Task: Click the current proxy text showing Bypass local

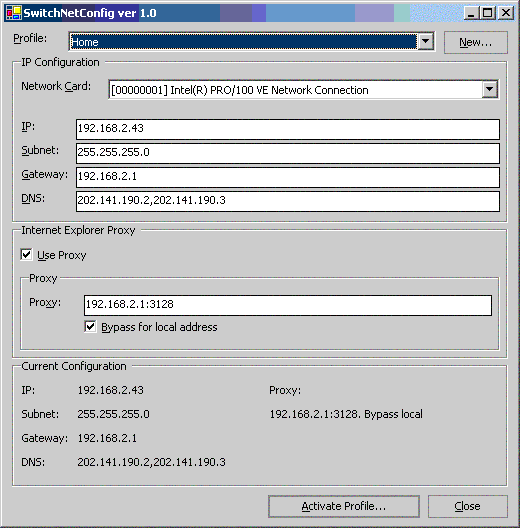Action: (x=346, y=414)
